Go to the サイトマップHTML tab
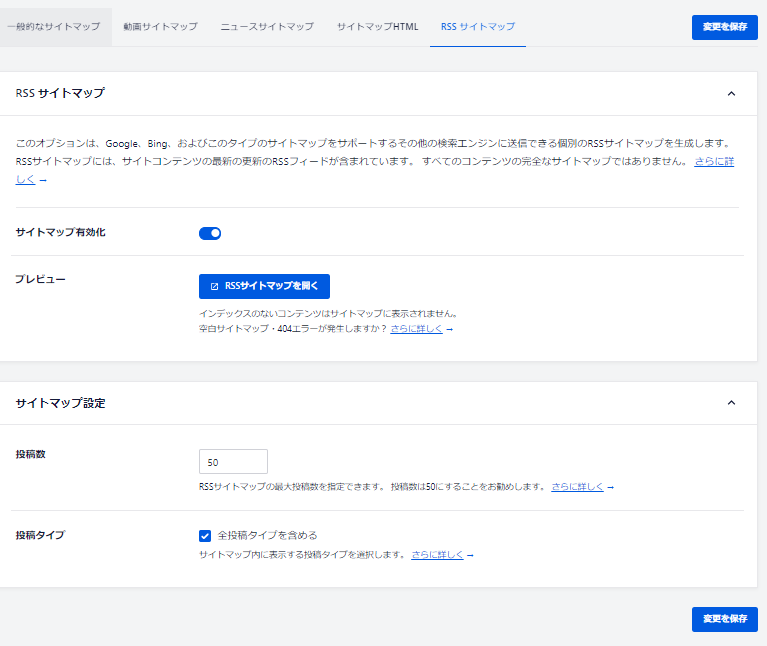Image resolution: width=767 pixels, height=646 pixels. pos(377,26)
